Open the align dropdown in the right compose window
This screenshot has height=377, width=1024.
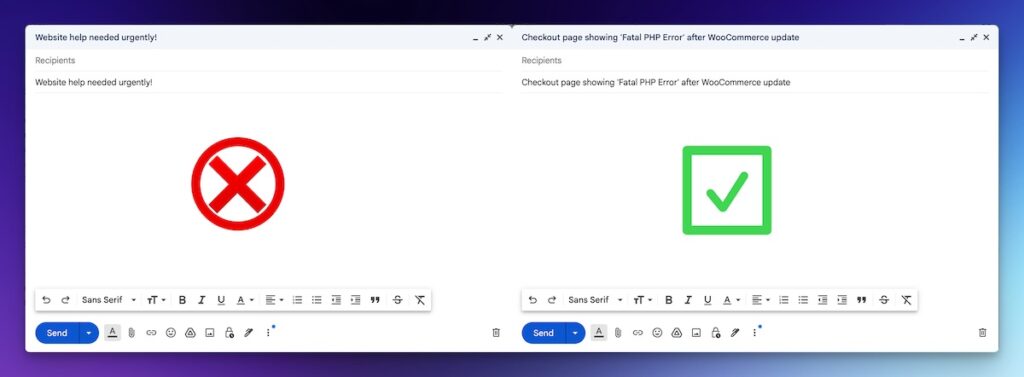pos(761,300)
